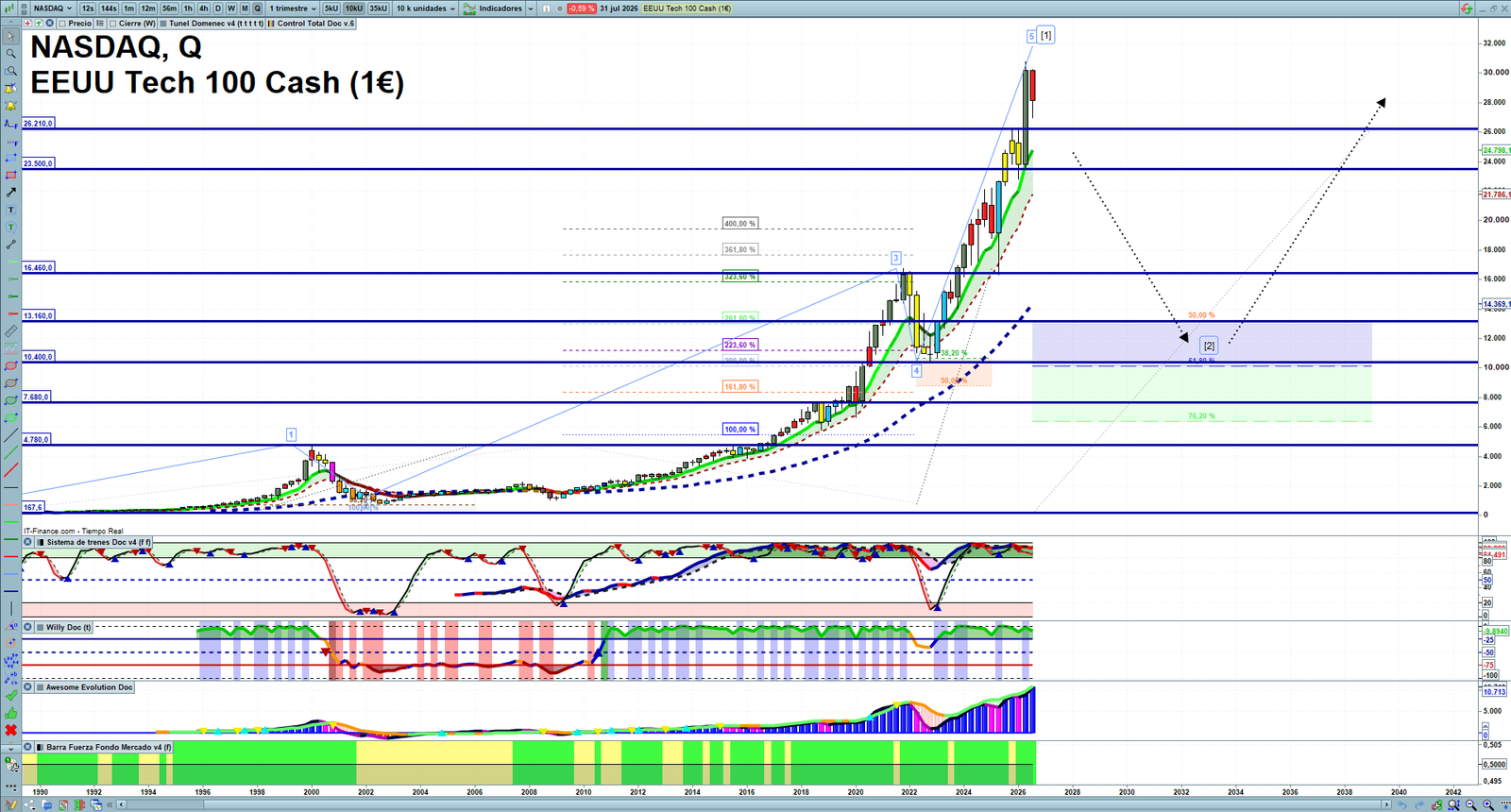Click the '26.210,0' horizontal line label
This screenshot has width=1511, height=812.
click(39, 124)
